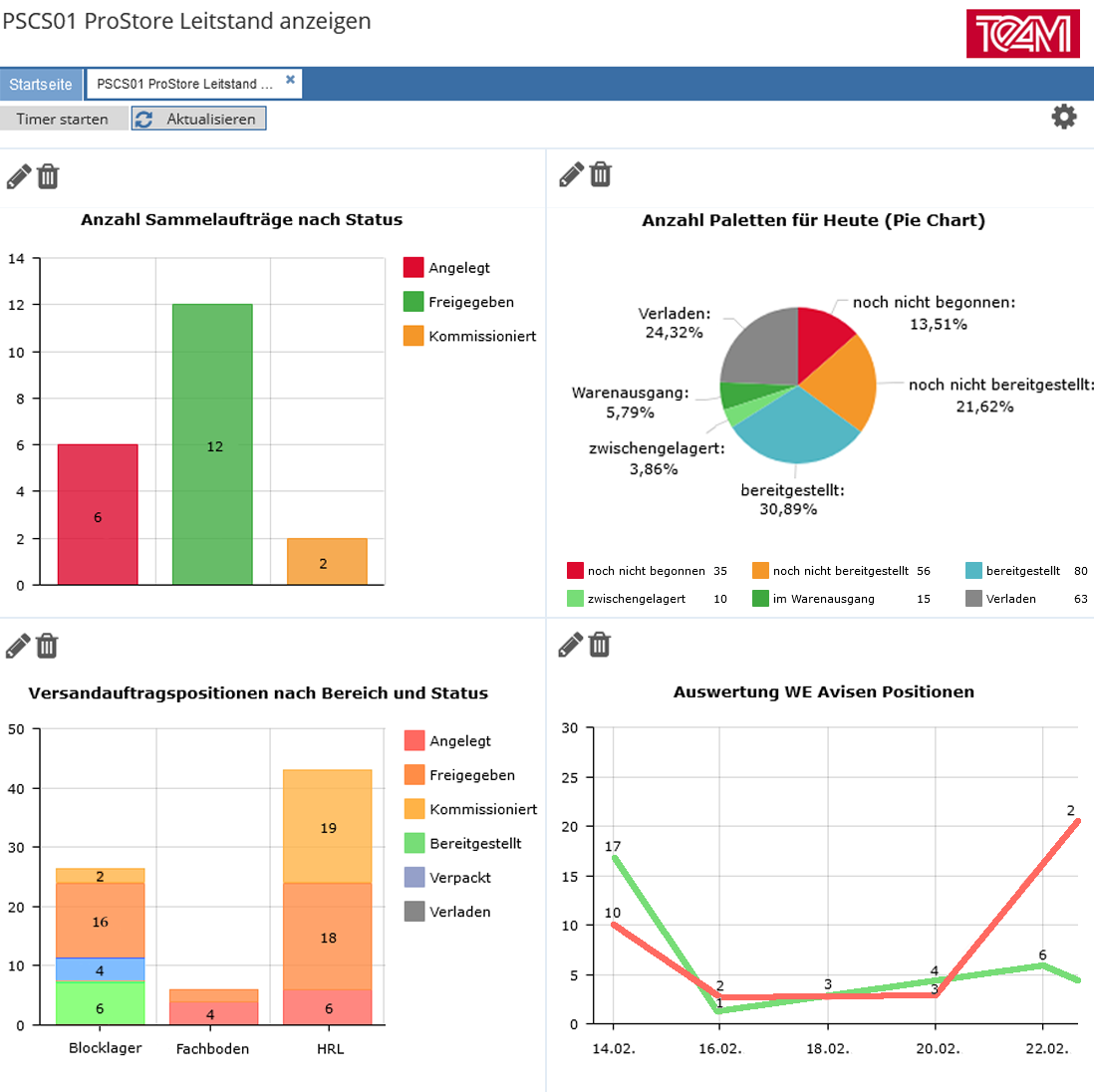The width and height of the screenshot is (1094, 1092).
Task: Edit the Versandauftragspositionen chart widget
Action: pos(18,646)
